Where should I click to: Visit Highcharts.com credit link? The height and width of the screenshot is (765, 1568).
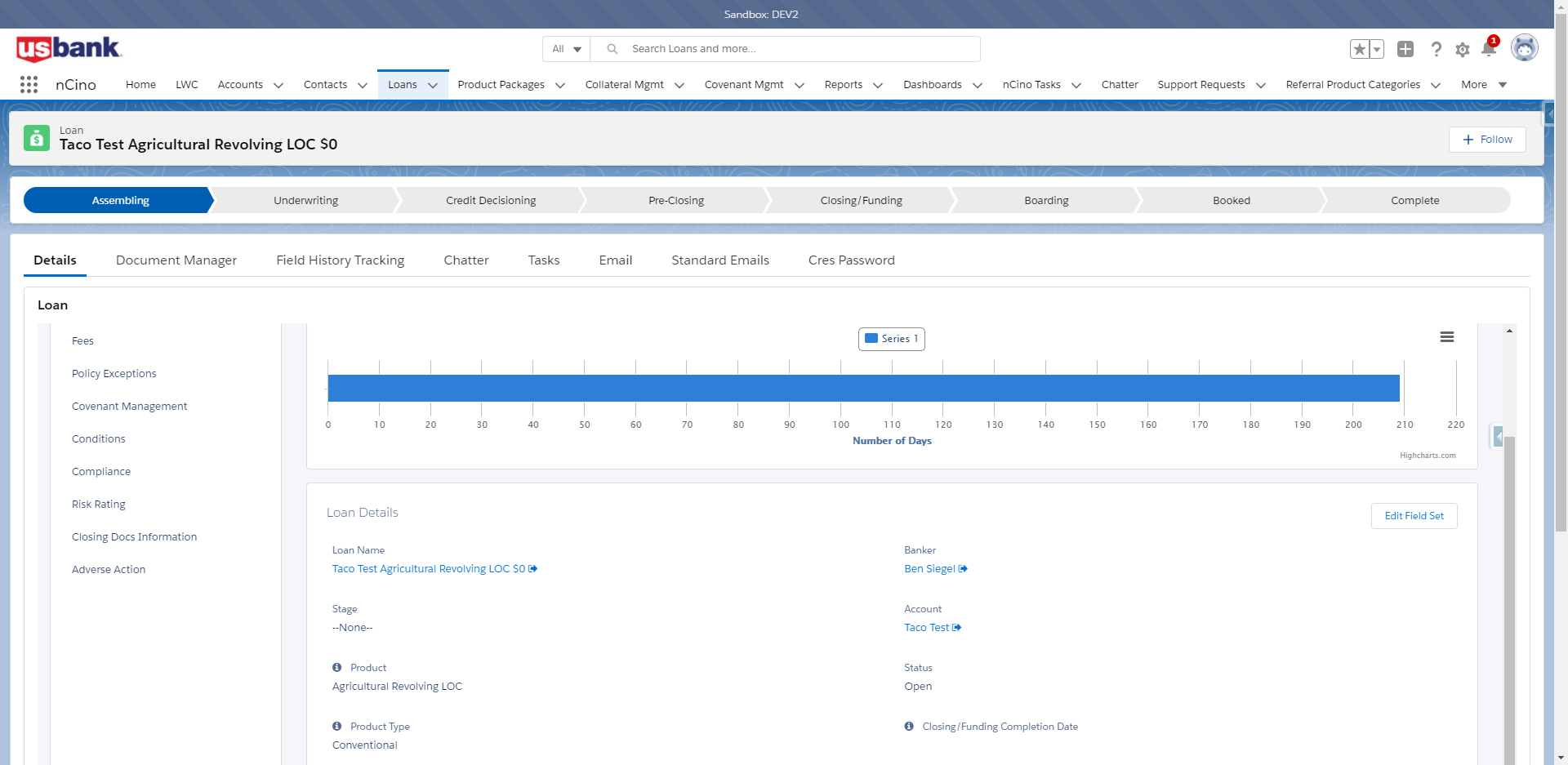(1428, 456)
